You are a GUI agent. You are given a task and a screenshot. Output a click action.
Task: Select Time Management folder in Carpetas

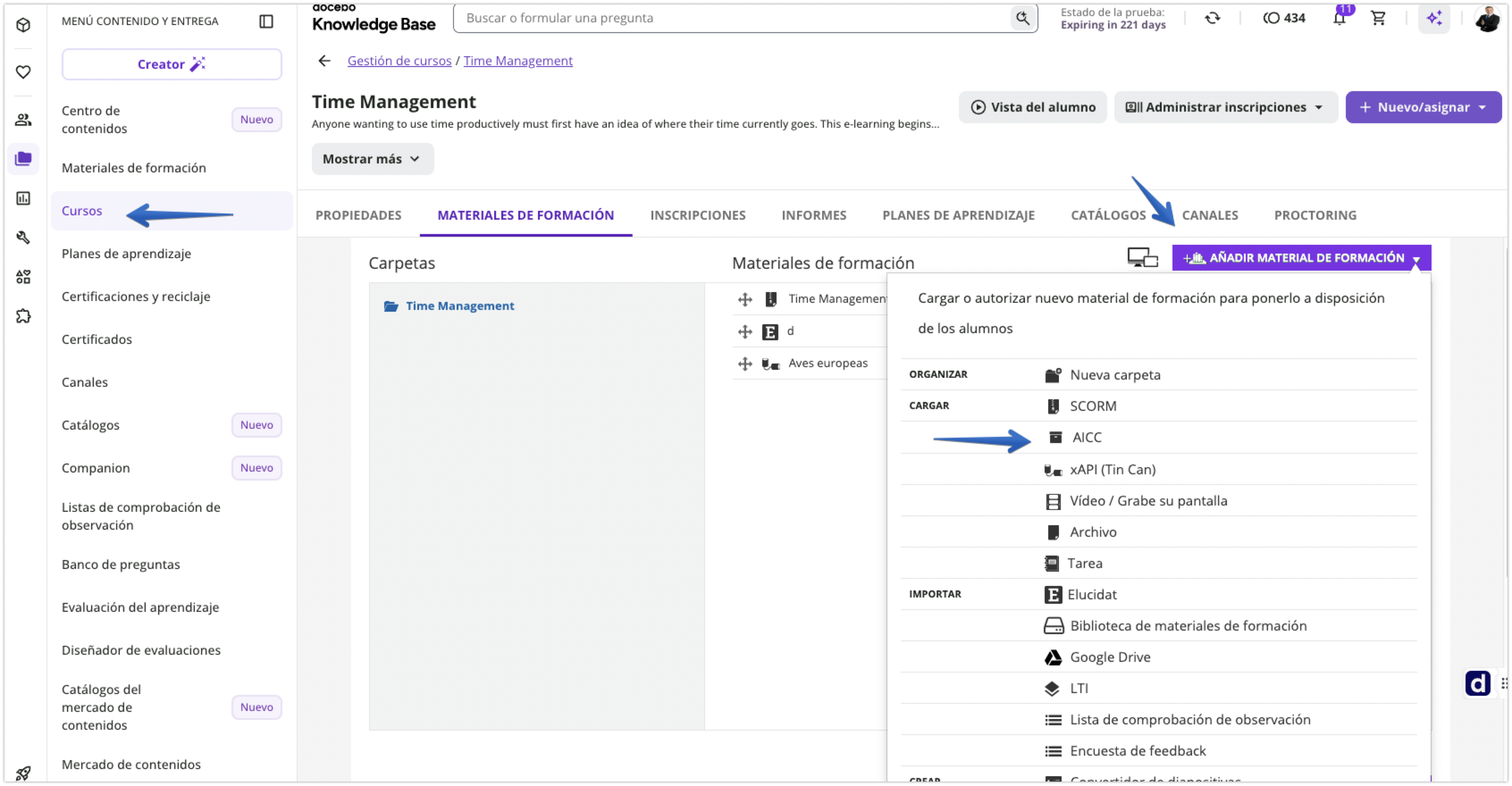pos(460,306)
